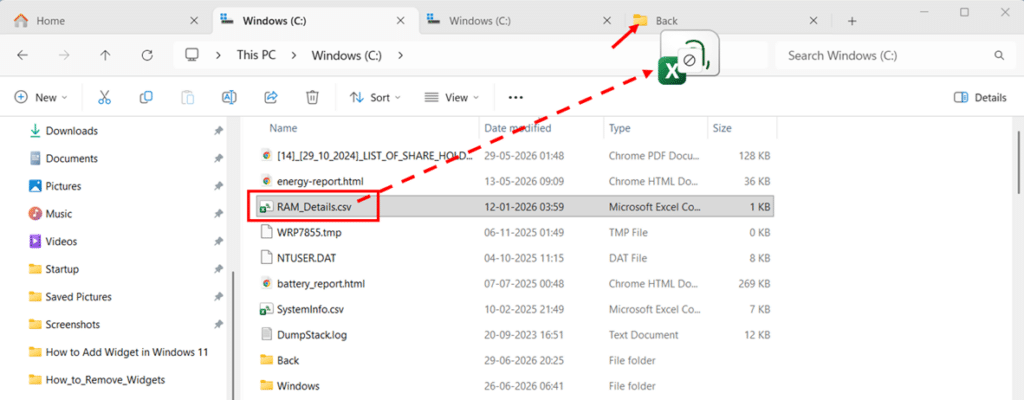The width and height of the screenshot is (1024, 400).
Task: Expand the chevron before This PC
Action: (218, 56)
